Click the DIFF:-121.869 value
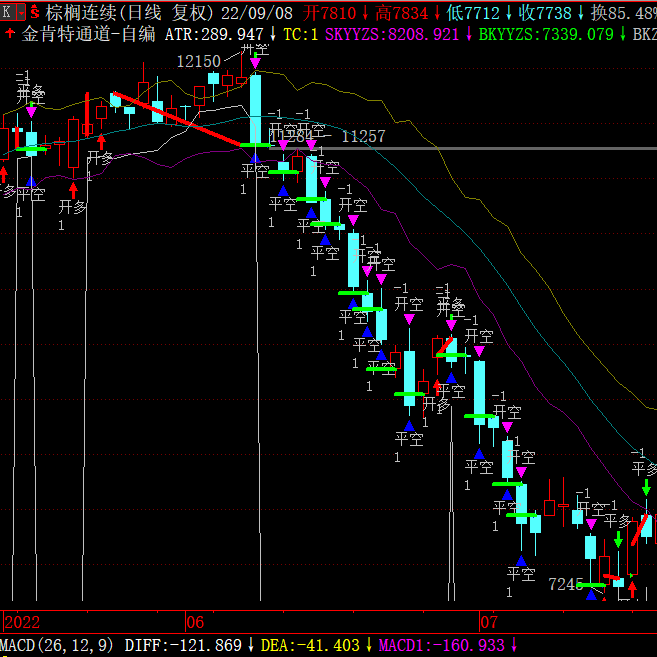 [x=183, y=645]
